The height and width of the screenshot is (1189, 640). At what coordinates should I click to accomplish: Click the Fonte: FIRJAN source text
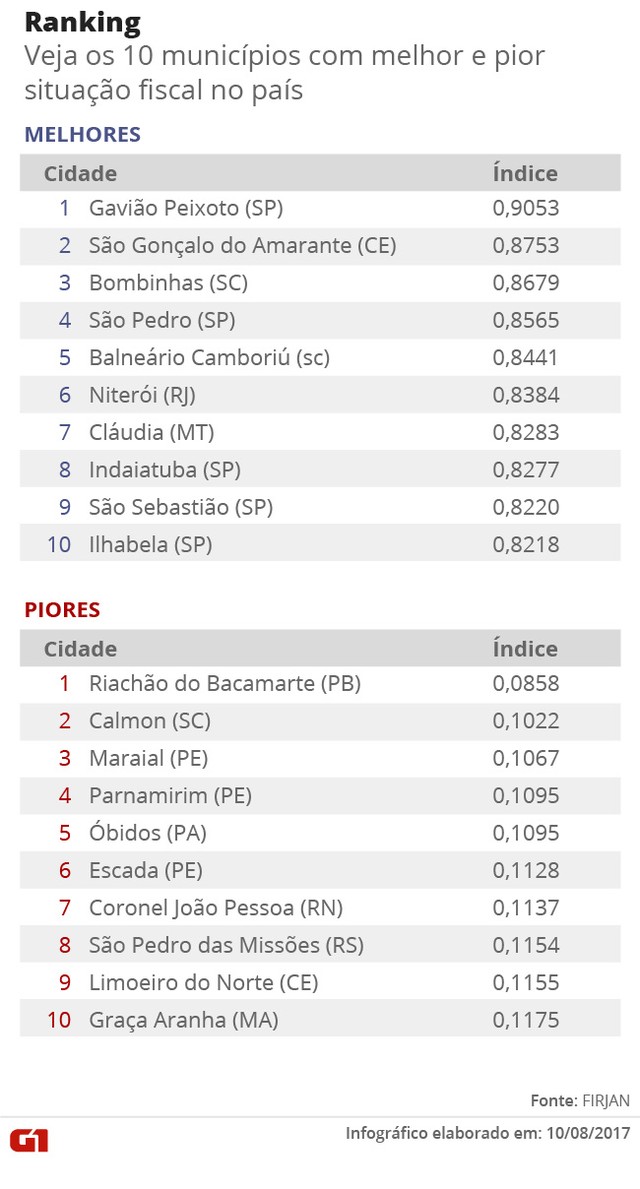(x=580, y=1100)
